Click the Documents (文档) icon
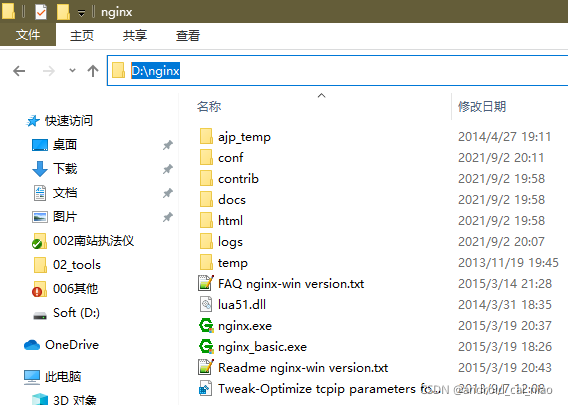568x405 pixels. coord(40,193)
